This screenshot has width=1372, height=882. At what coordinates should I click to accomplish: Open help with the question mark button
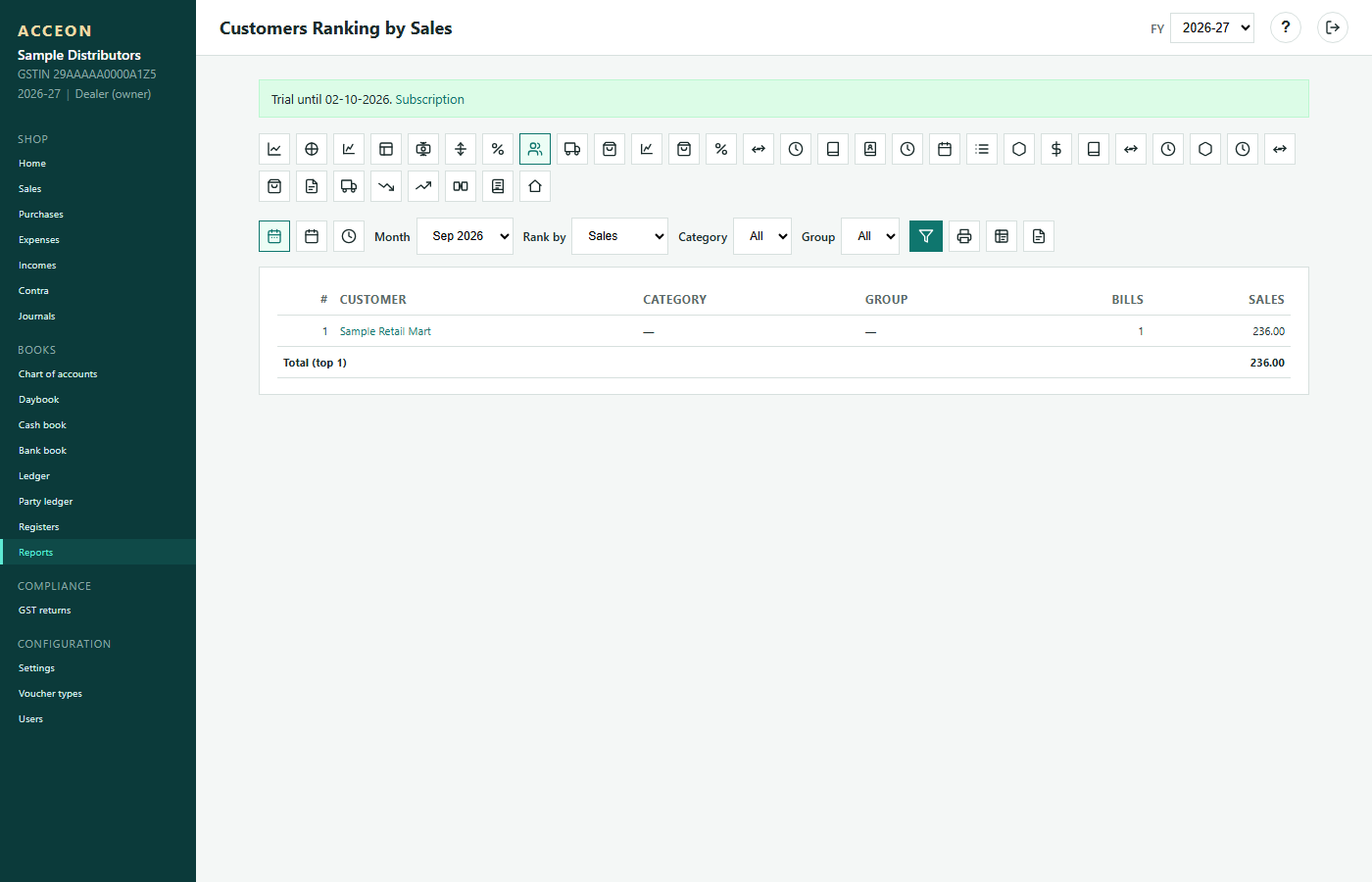click(x=1286, y=27)
